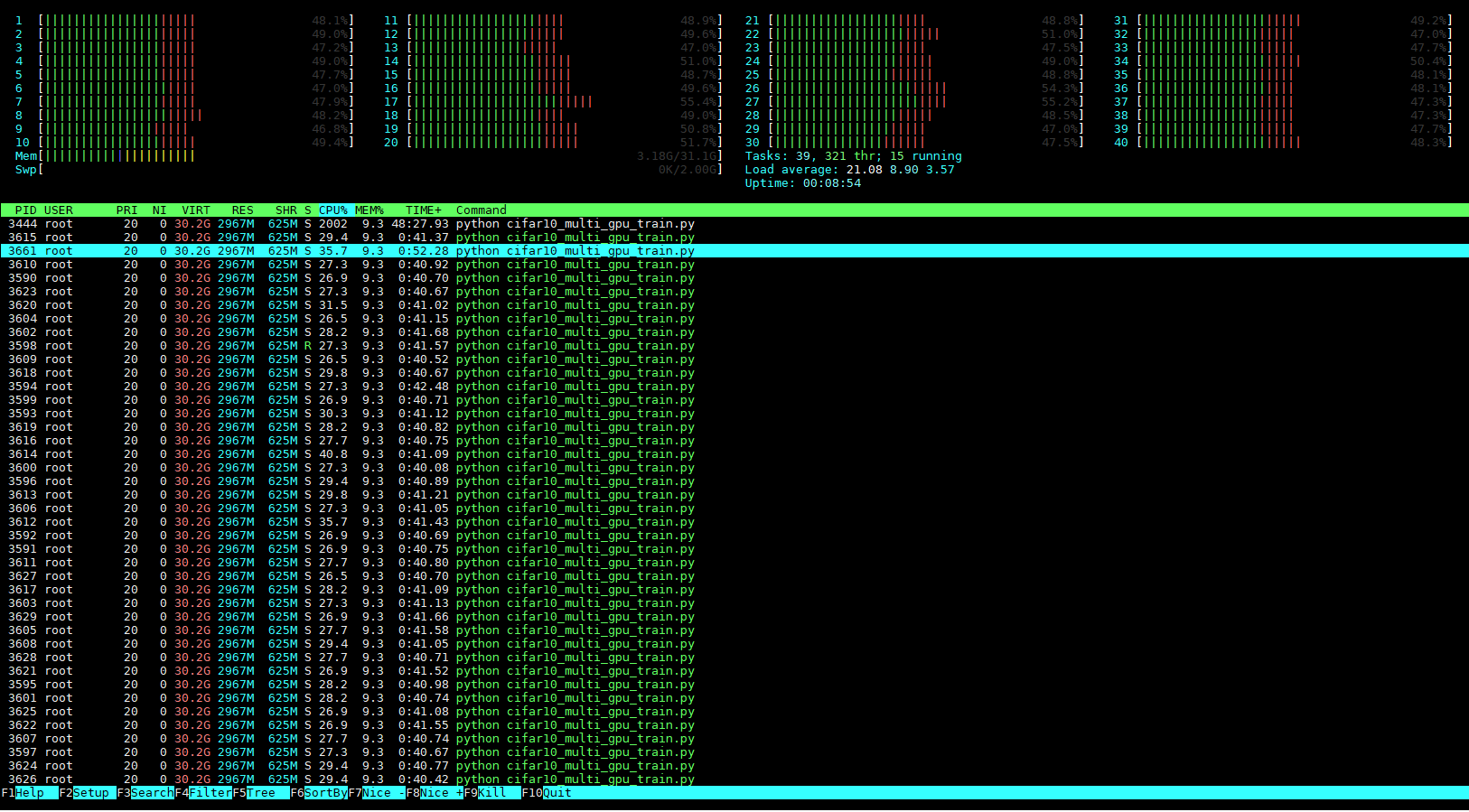
Task: Click the CPU 27 percentage 55.2%
Action: pyautogui.click(x=1060, y=102)
